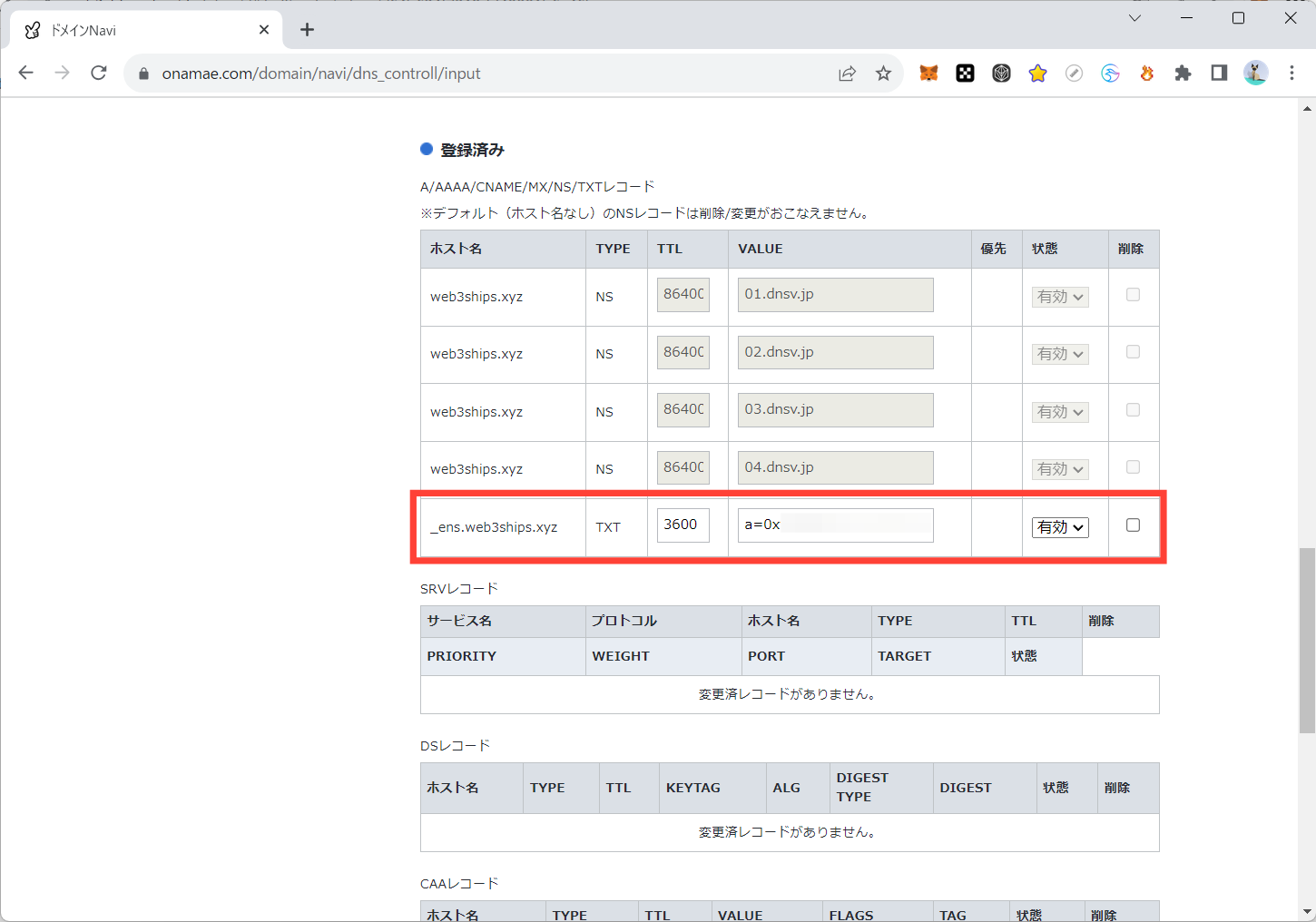Open Chrome three-dot menu
Screen dimensions: 1316x922
pyautogui.click(x=1291, y=74)
